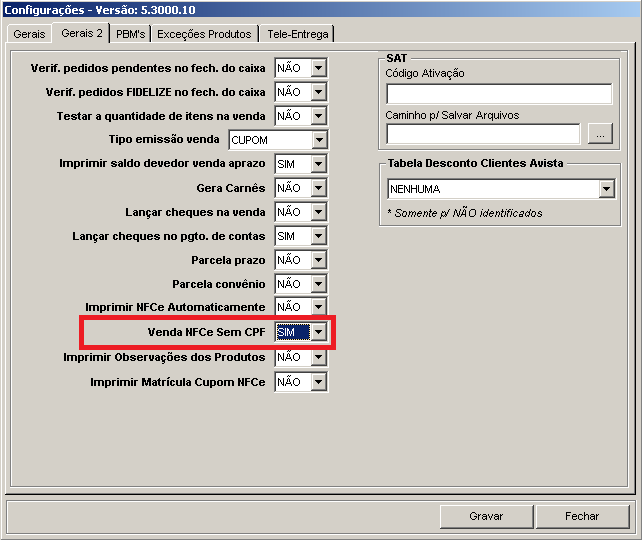Open the Tipo emissão venda dropdown
Screen dimensions: 642x540
coord(318,140)
